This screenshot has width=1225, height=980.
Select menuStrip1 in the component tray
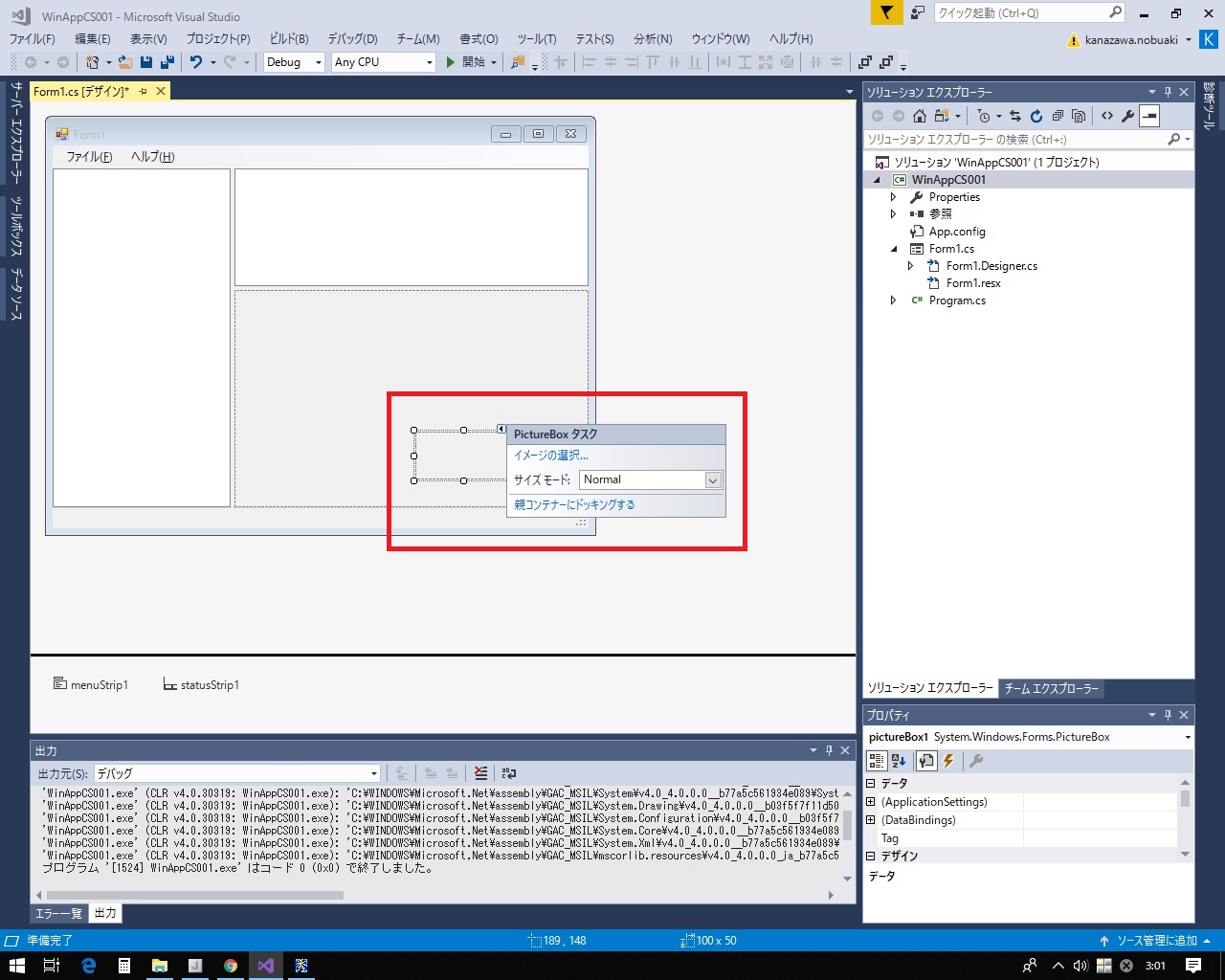[x=91, y=684]
